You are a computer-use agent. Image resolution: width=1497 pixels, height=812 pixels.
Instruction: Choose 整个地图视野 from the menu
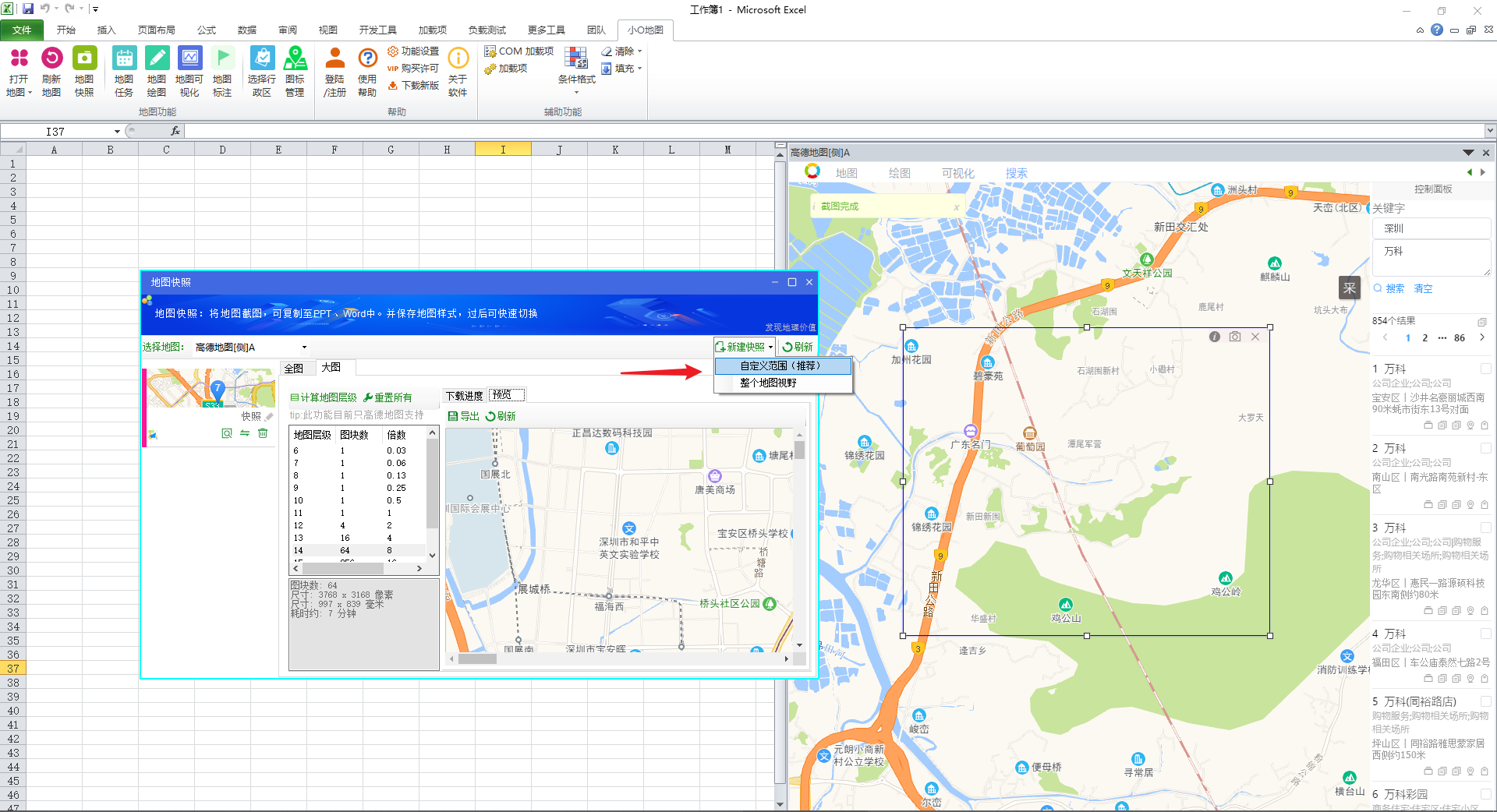[768, 383]
